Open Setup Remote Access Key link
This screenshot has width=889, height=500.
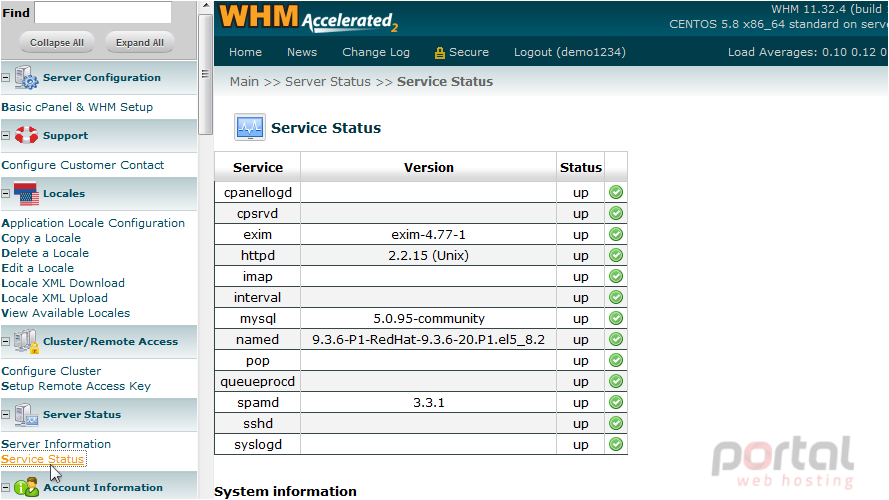pos(76,386)
